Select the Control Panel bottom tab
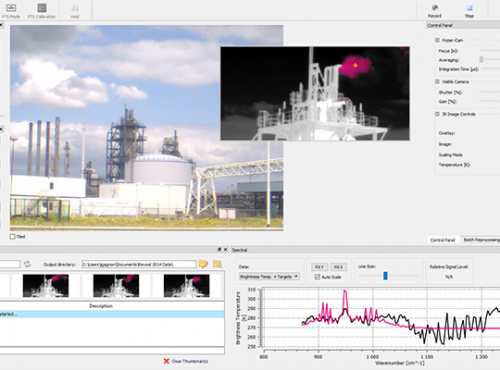 [443, 240]
